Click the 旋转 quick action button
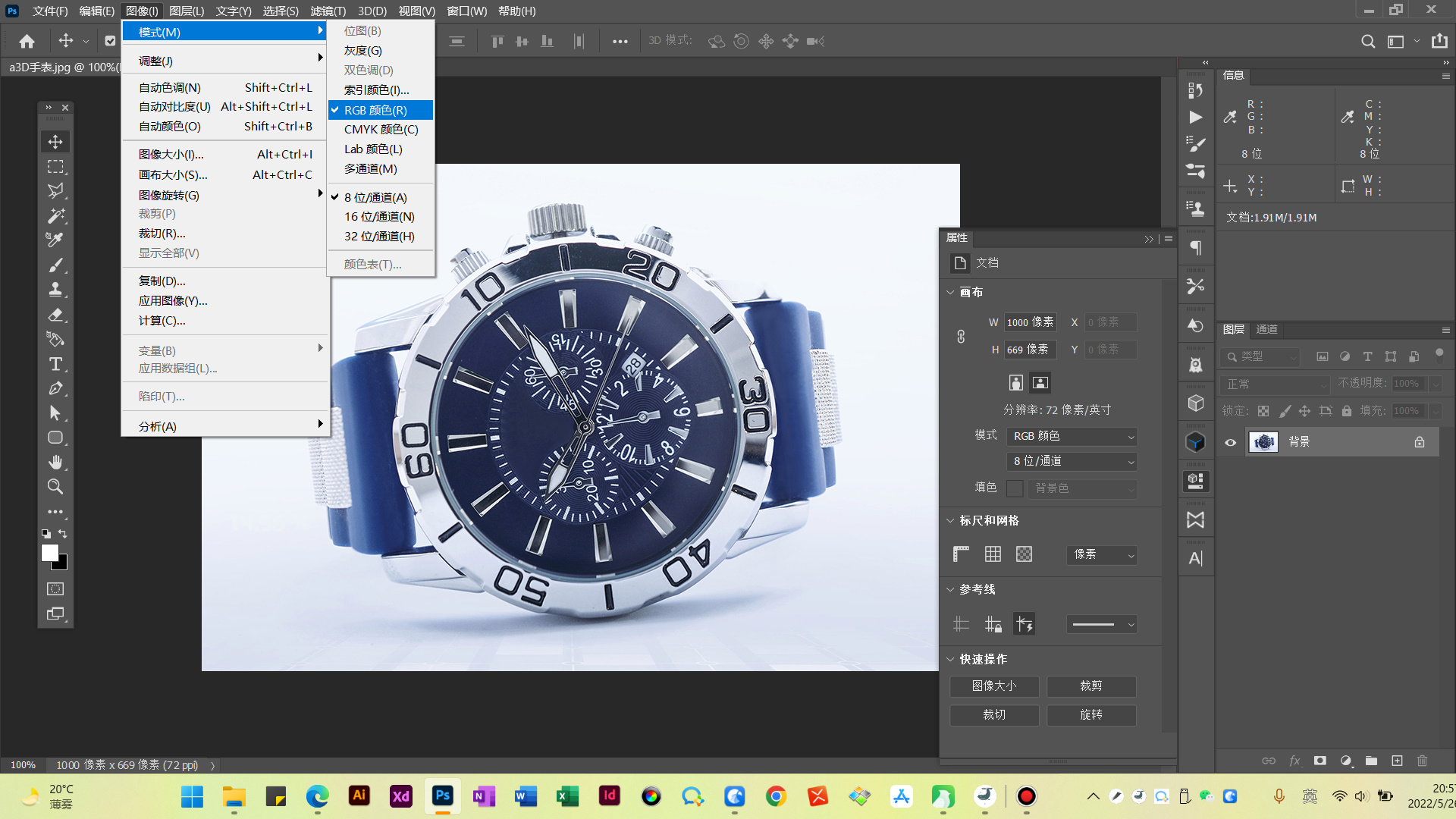This screenshot has height=819, width=1456. (x=1090, y=714)
